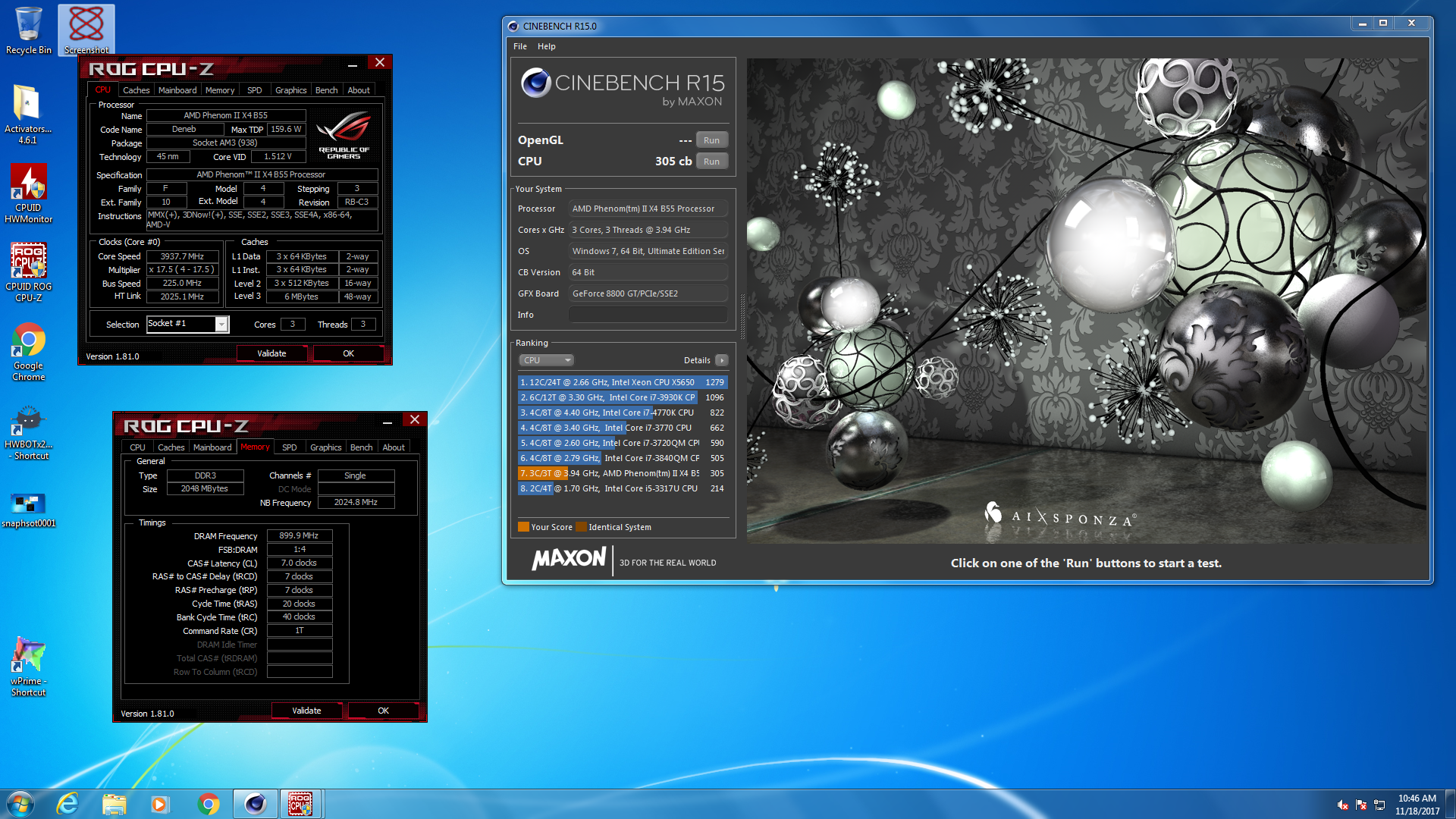
Task: Open the Cinebench Help menu
Action: click(x=547, y=46)
